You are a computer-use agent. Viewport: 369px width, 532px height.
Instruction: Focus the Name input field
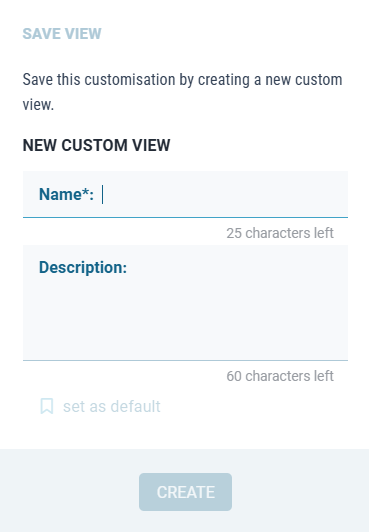click(x=186, y=194)
